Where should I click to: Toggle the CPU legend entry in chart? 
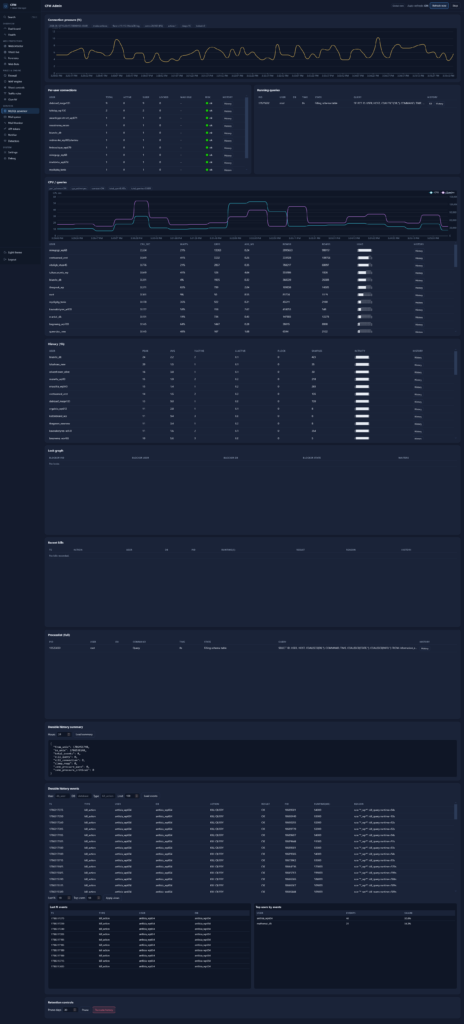(x=433, y=192)
